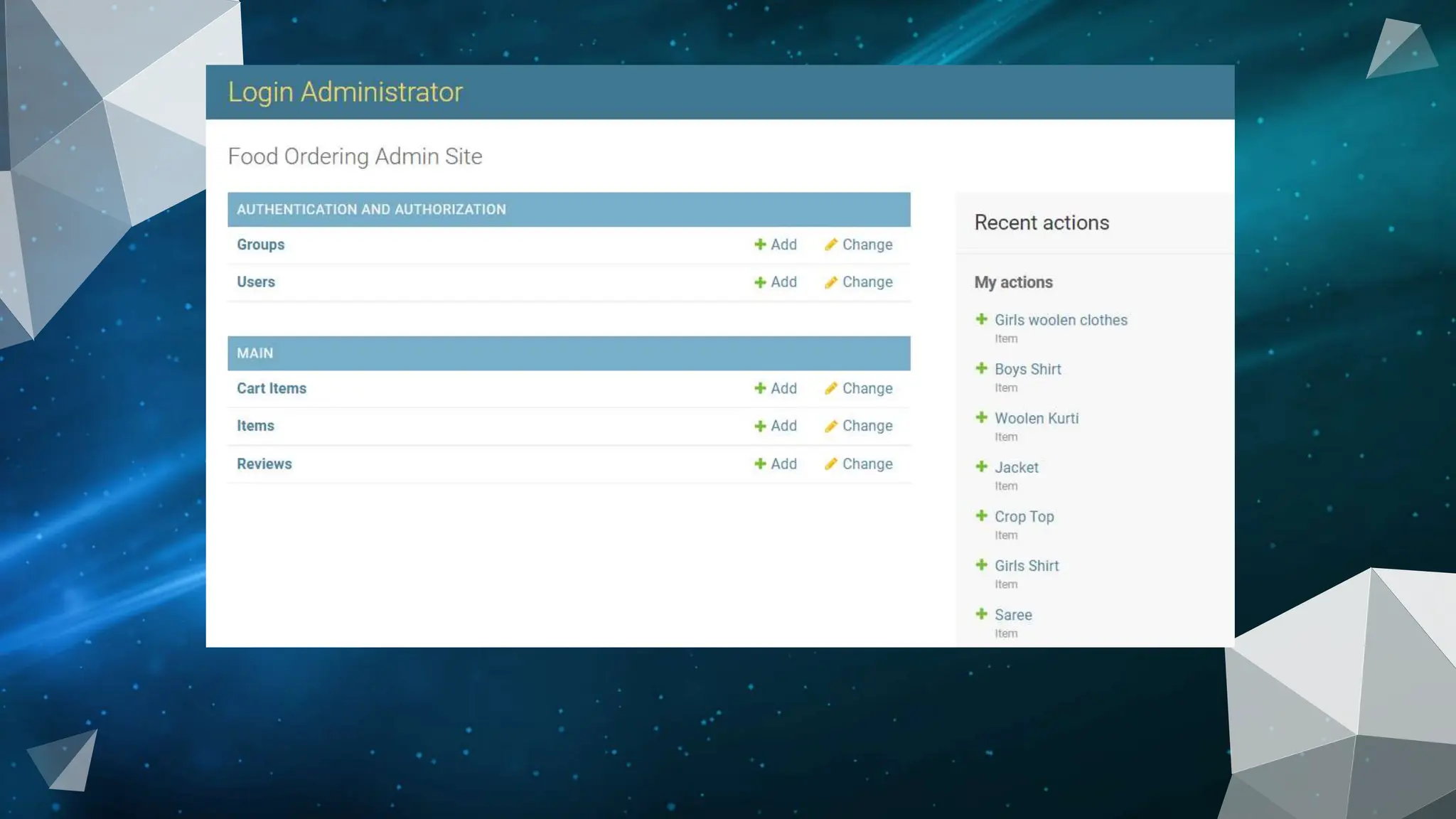Open the Groups model link
This screenshot has height=819, width=1456.
coord(260,245)
